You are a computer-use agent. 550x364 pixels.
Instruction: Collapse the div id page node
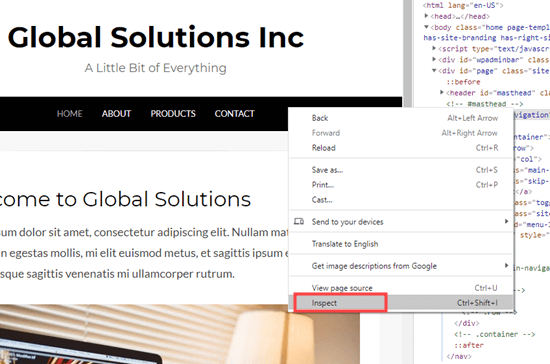tap(434, 70)
